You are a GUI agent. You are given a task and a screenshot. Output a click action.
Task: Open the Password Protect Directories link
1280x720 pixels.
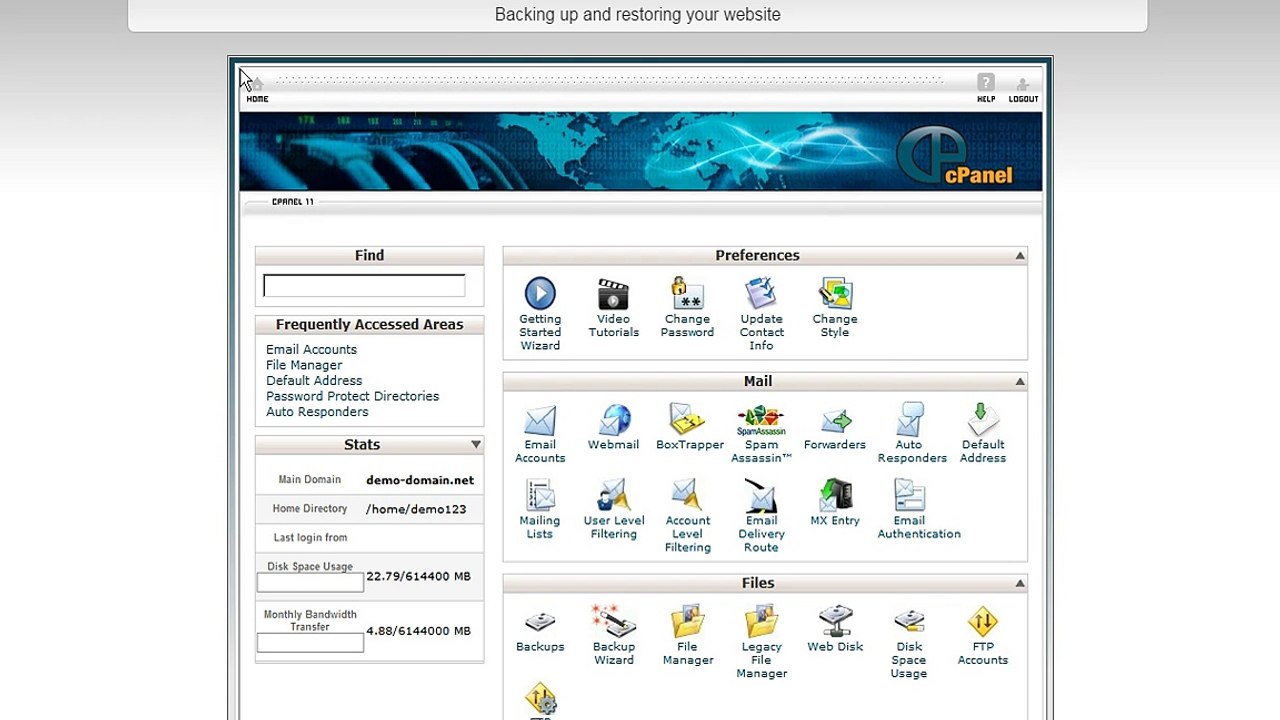tap(352, 396)
